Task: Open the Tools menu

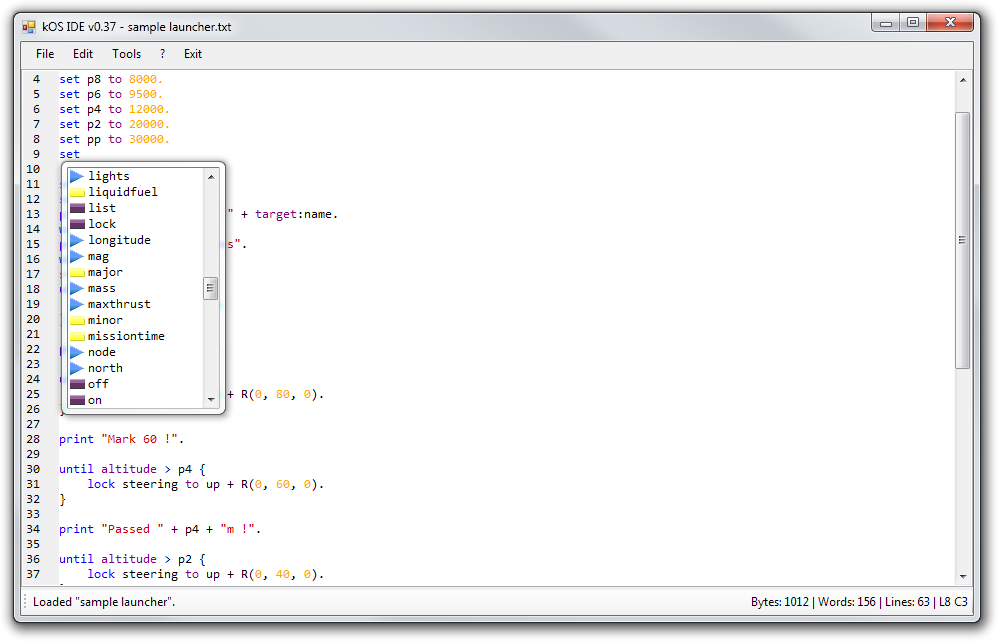Action: (x=126, y=54)
